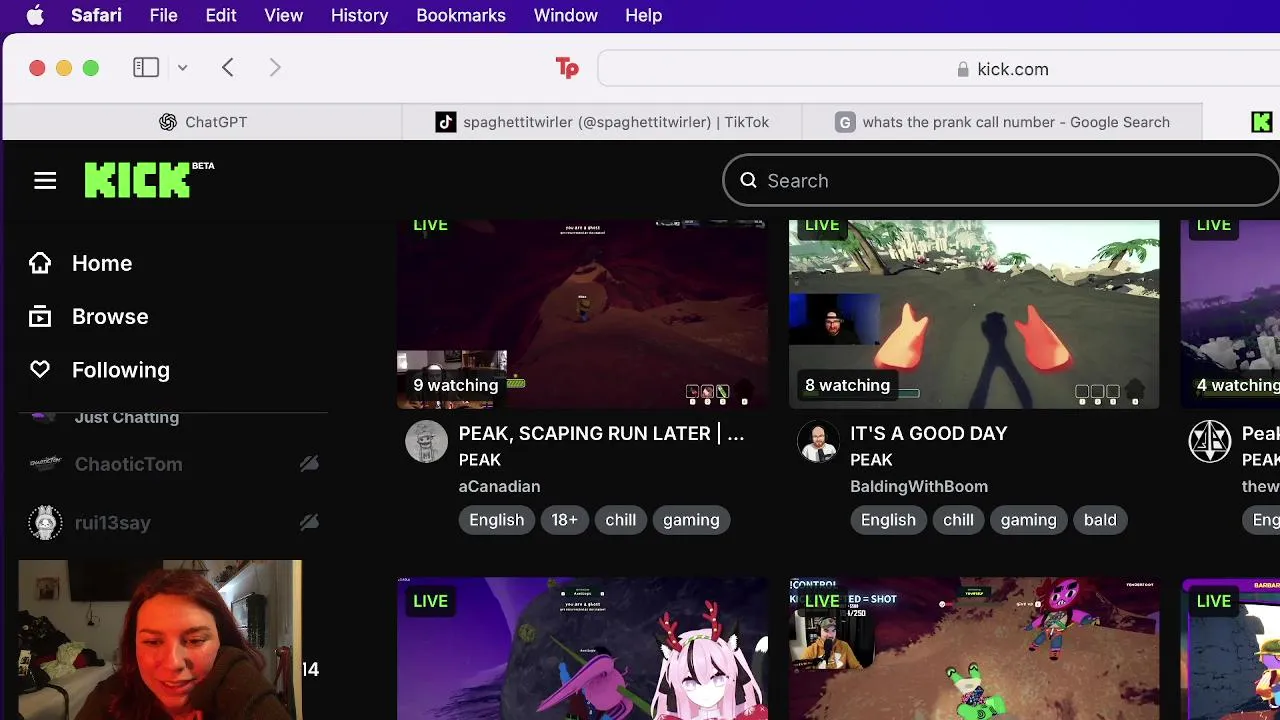The width and height of the screenshot is (1280, 720).
Task: Click the 18+ tag
Action: pos(565,520)
